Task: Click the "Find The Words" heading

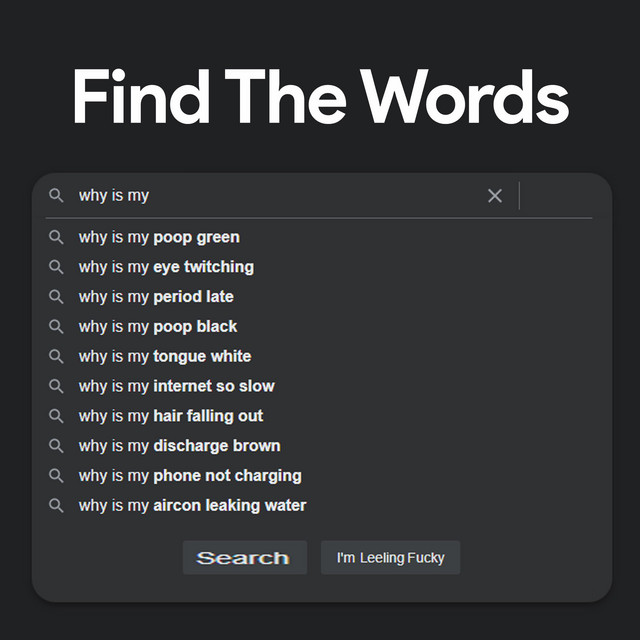Action: [x=320, y=99]
